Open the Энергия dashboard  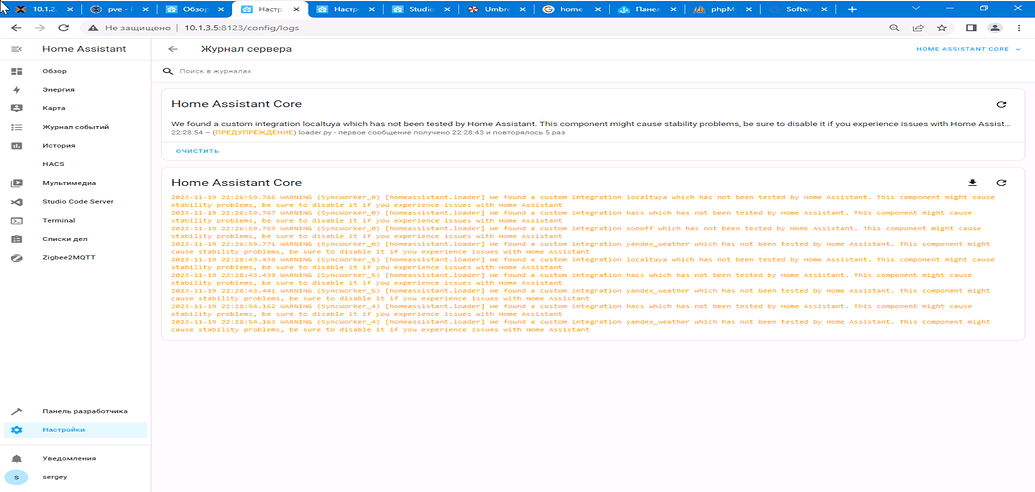[x=75, y=89]
